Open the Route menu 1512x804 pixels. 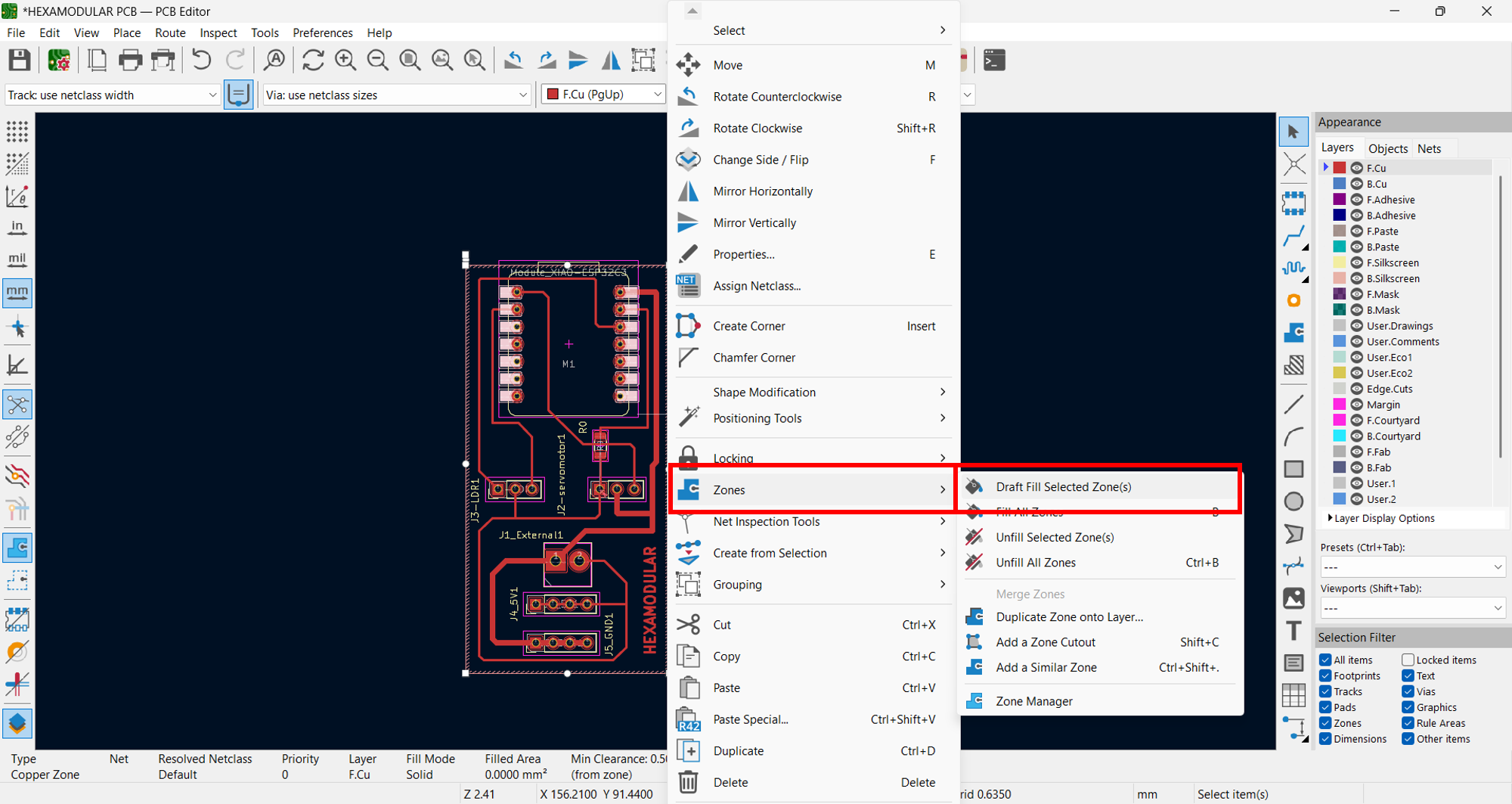pos(170,33)
